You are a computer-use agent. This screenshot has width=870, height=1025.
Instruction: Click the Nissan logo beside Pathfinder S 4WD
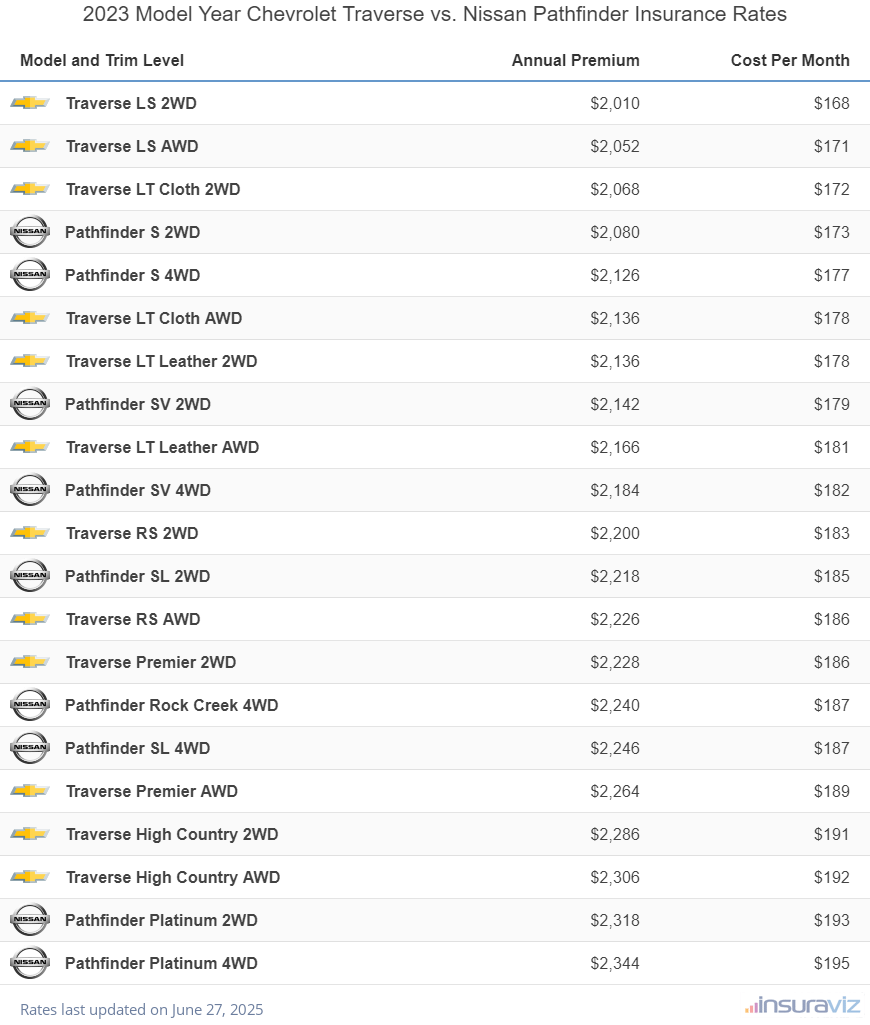30,275
